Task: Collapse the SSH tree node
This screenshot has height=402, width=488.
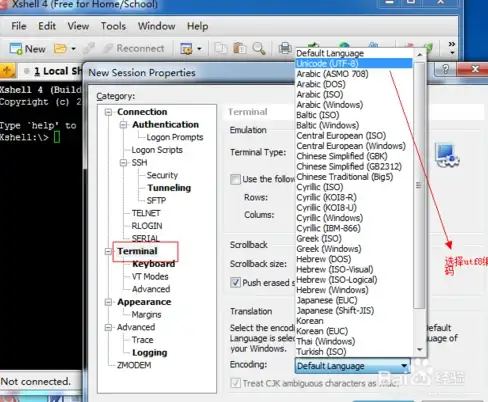Action: pyautogui.click(x=123, y=163)
